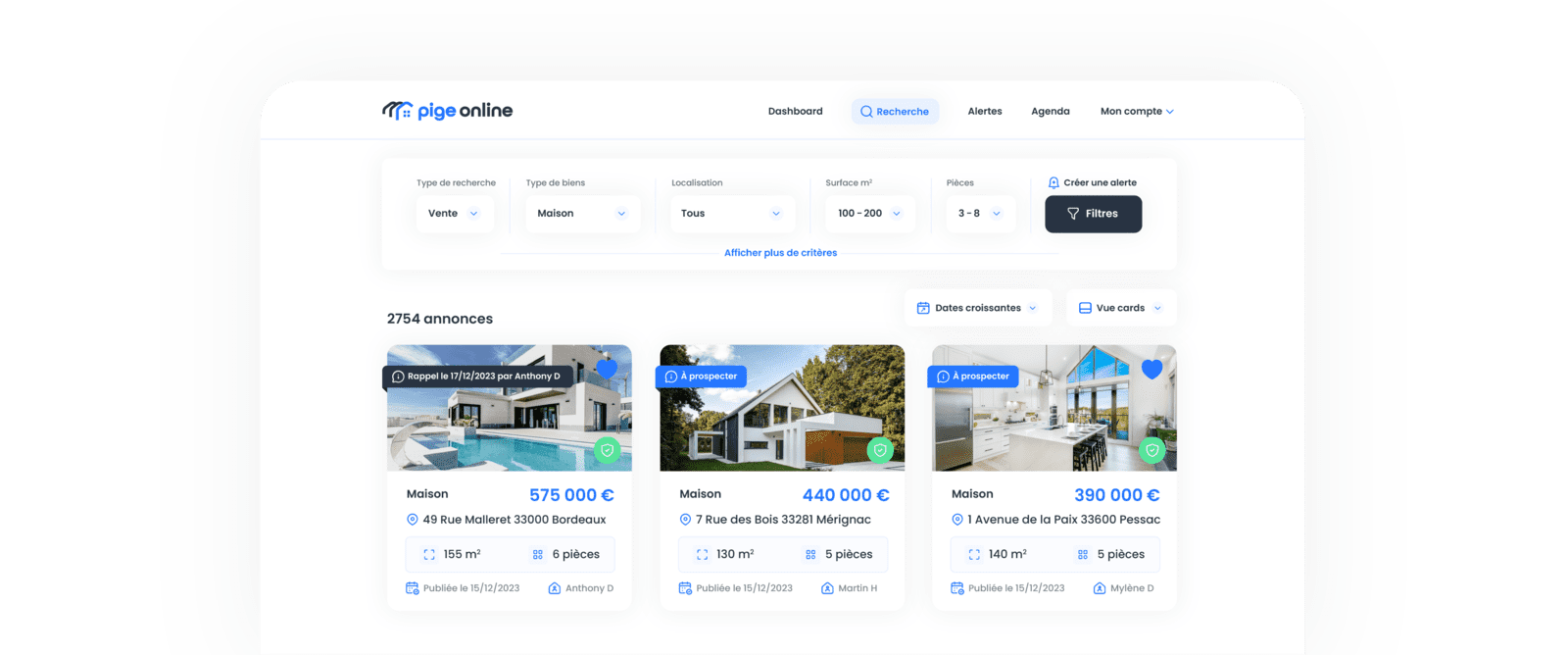Open Dates croissantes sort dropdown
1568x655 pixels.
(977, 308)
